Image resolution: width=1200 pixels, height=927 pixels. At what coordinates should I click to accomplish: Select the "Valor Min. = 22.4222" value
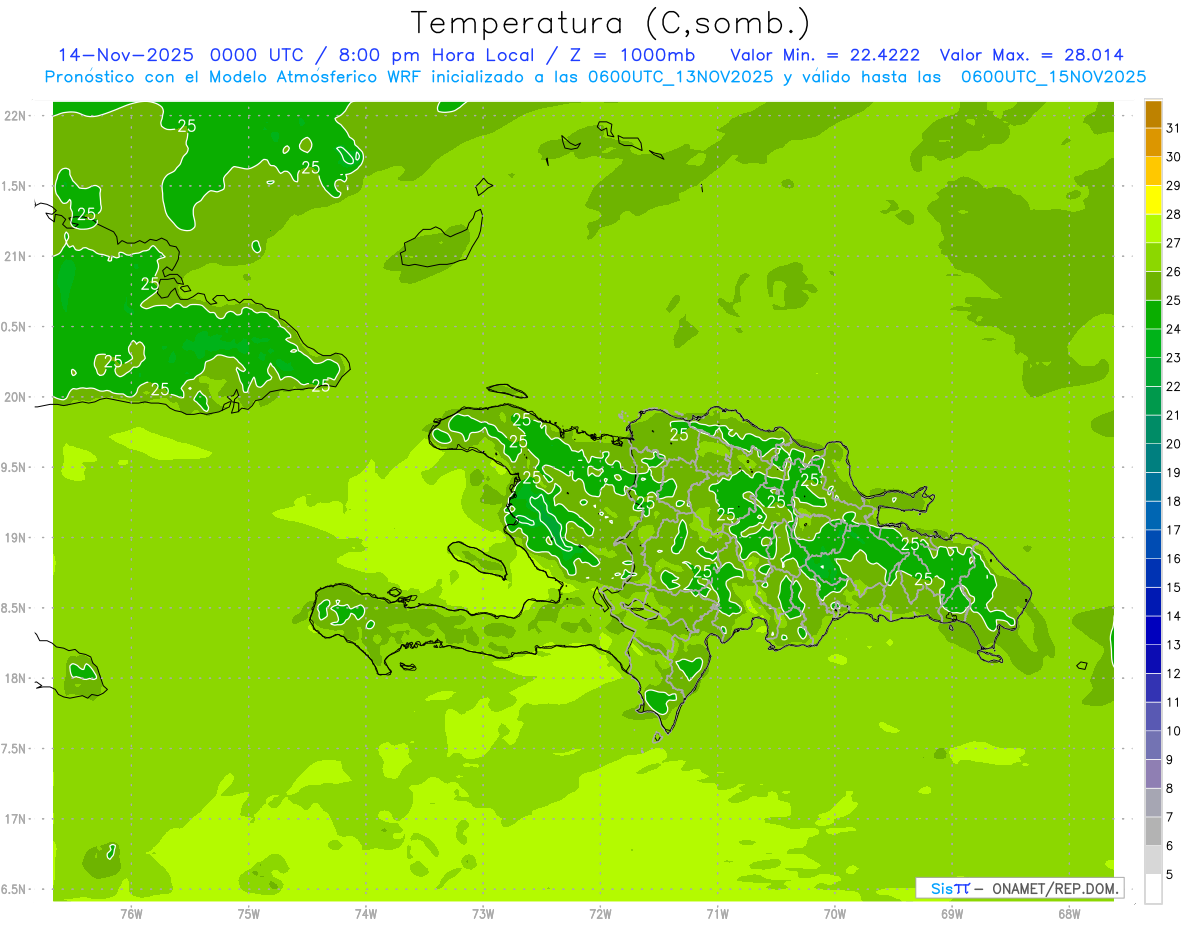click(825, 55)
